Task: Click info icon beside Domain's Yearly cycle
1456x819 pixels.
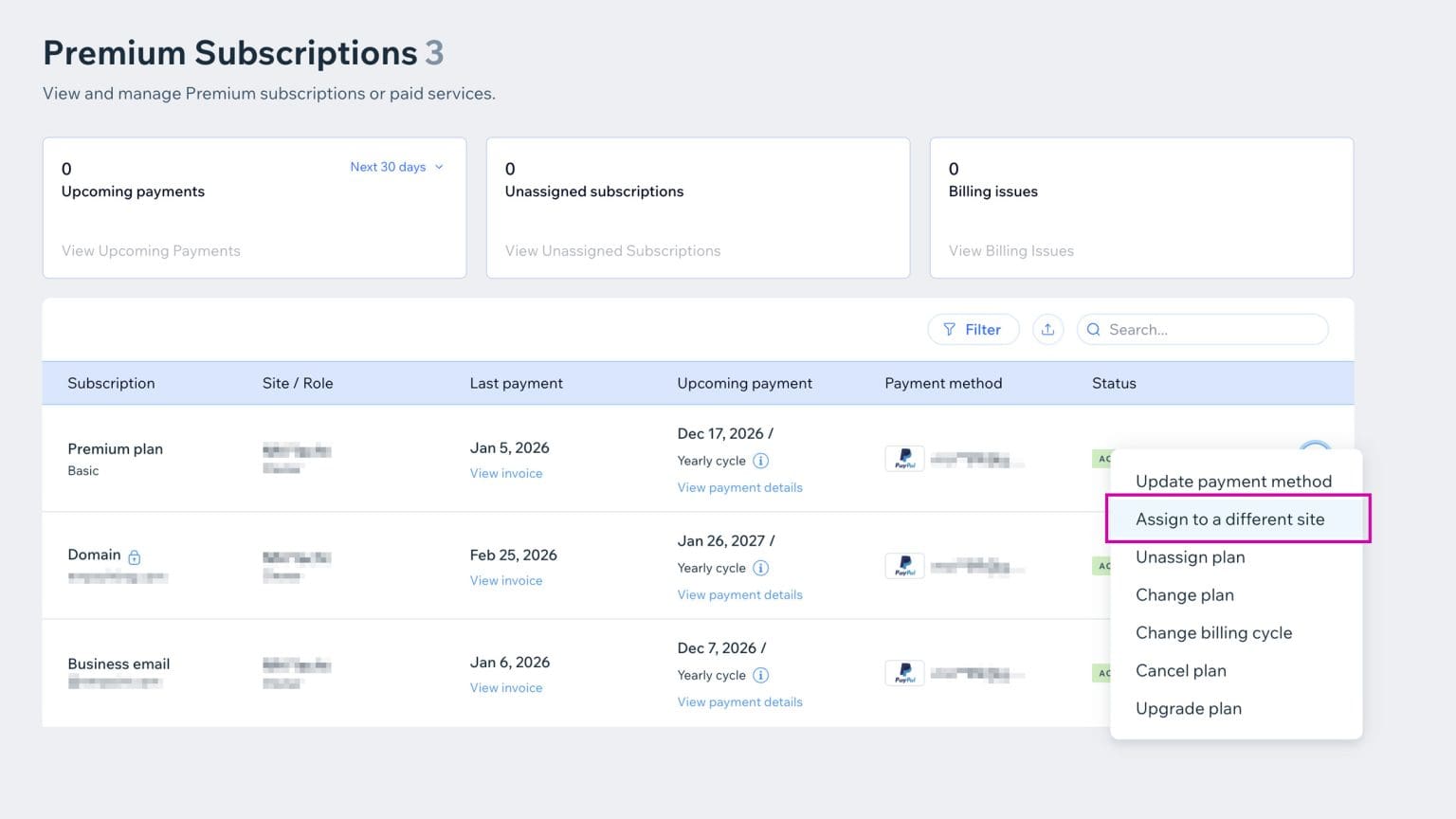Action: 760,568
